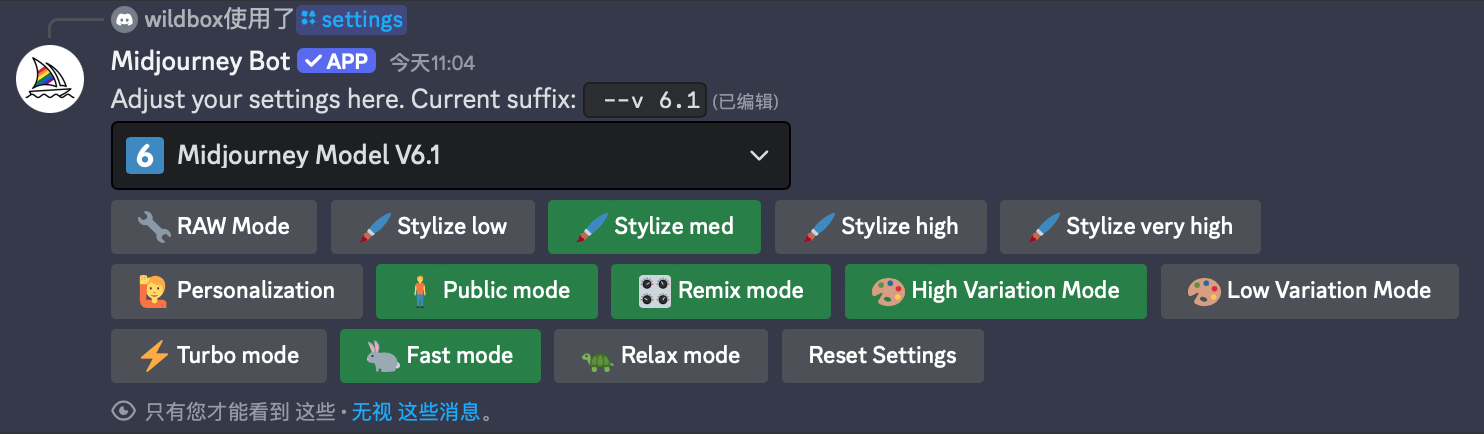Toggle Remix mode
The height and width of the screenshot is (434, 1484).
pos(721,291)
